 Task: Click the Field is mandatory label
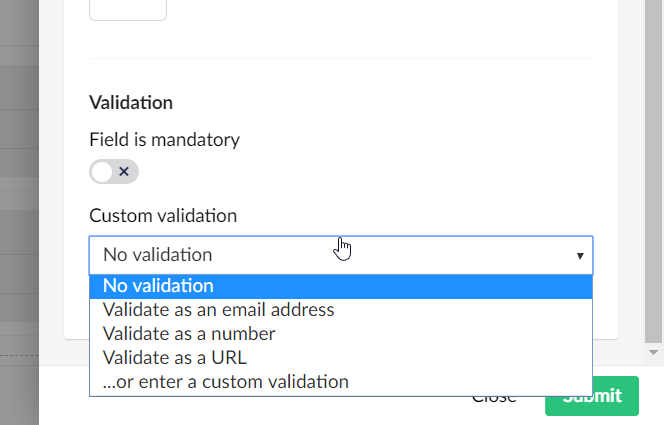point(164,139)
